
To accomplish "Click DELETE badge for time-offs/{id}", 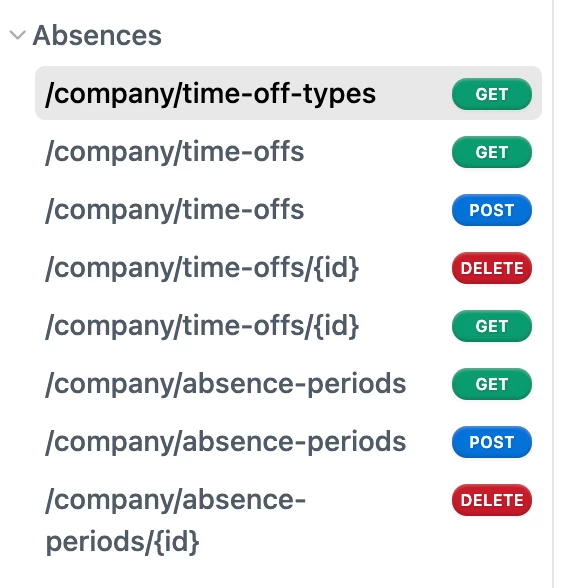I will tap(492, 268).
